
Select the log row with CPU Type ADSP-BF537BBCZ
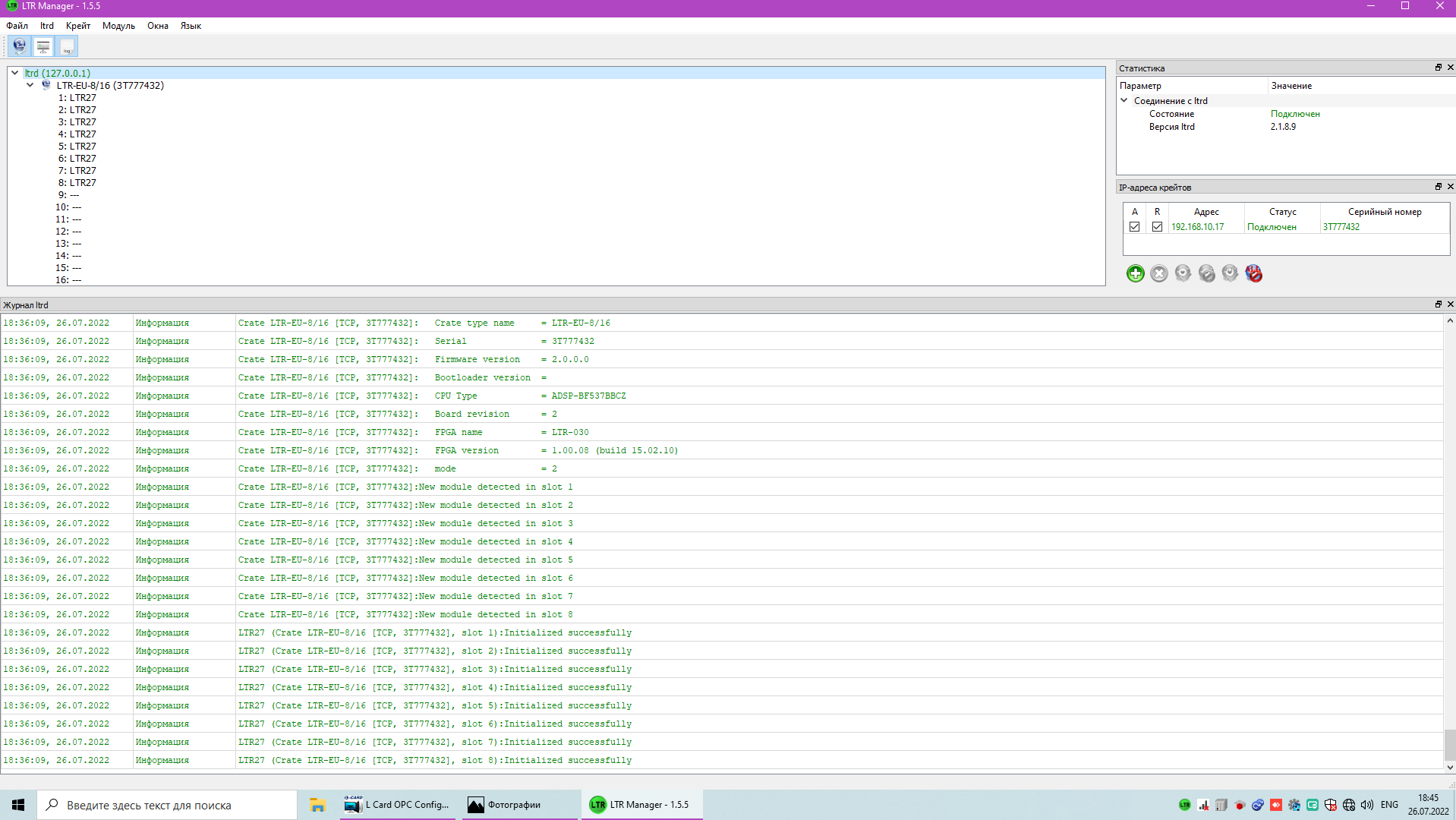pyautogui.click(x=721, y=396)
